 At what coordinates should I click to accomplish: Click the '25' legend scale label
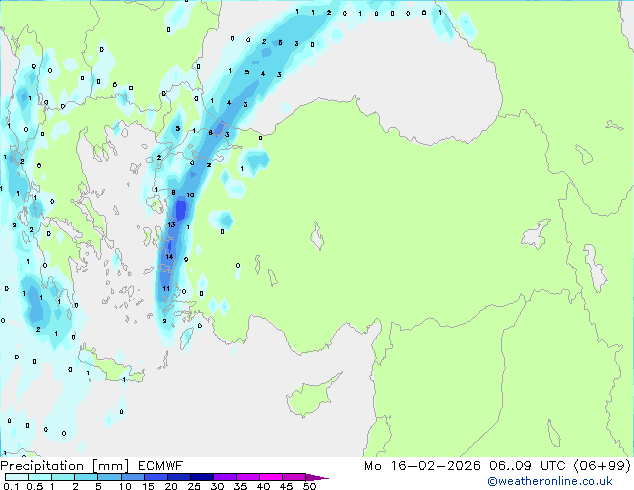pyautogui.click(x=194, y=486)
